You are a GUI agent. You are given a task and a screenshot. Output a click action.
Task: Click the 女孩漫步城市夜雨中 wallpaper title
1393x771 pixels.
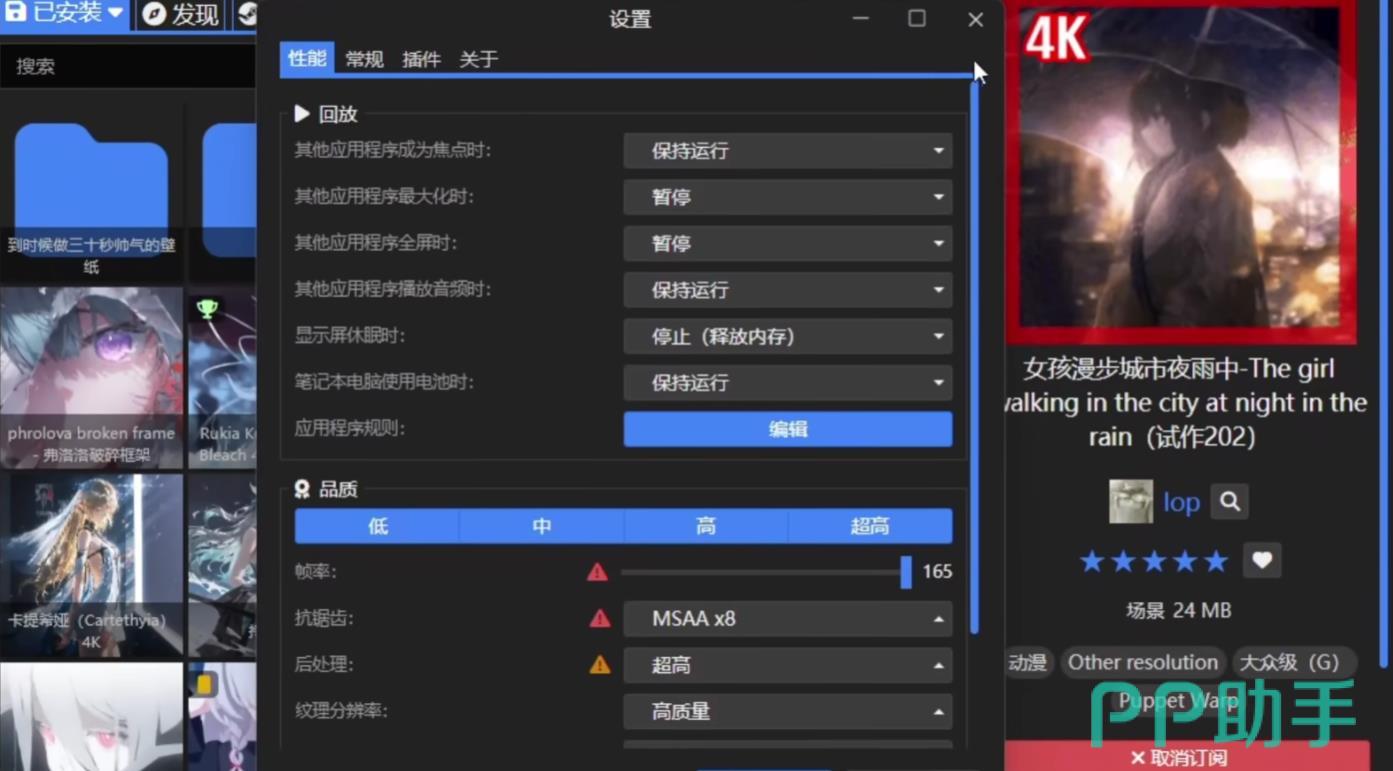point(1186,403)
